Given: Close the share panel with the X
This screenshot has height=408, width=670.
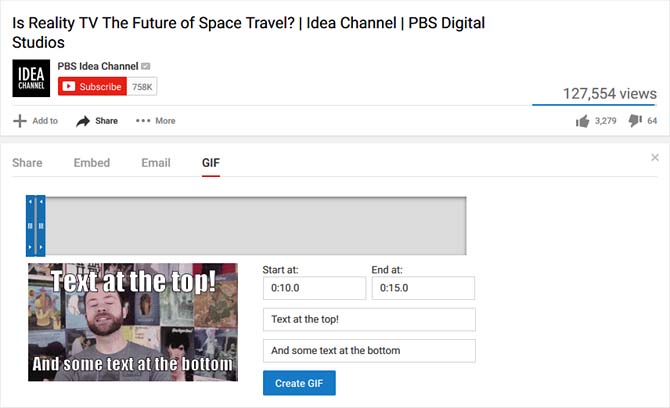Looking at the screenshot, I should click(x=655, y=157).
